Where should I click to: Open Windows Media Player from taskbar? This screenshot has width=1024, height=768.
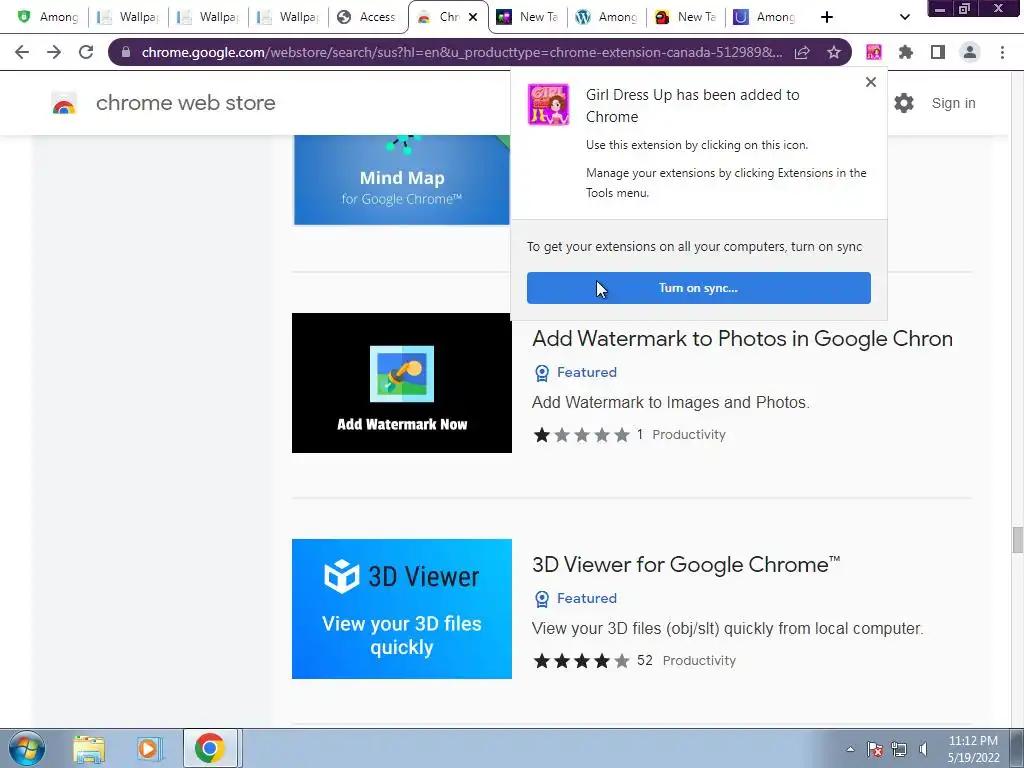pos(148,749)
